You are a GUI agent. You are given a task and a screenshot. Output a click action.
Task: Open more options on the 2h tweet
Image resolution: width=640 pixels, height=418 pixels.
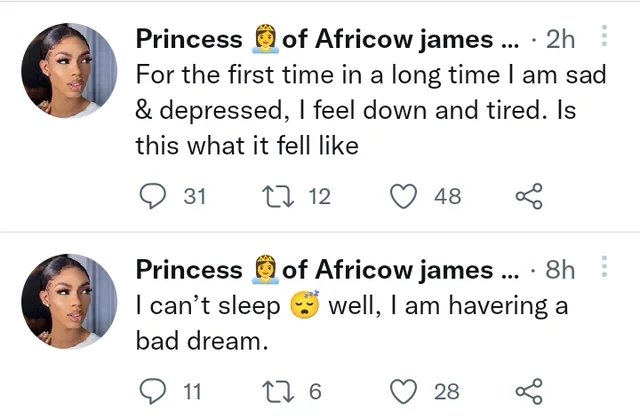coord(604,36)
